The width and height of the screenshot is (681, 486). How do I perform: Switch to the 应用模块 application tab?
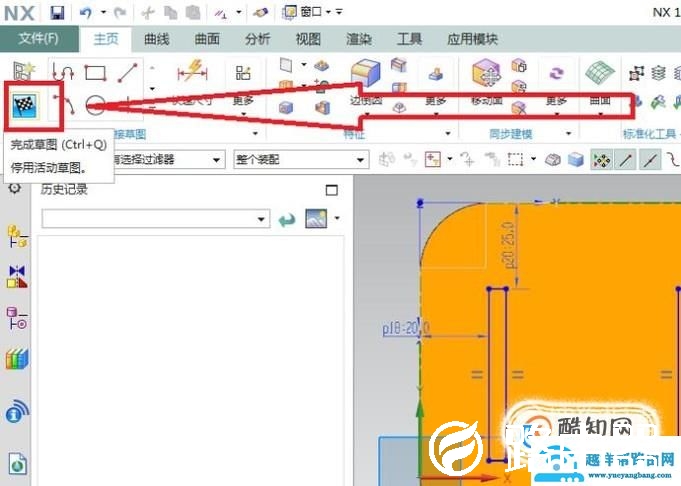[x=472, y=39]
